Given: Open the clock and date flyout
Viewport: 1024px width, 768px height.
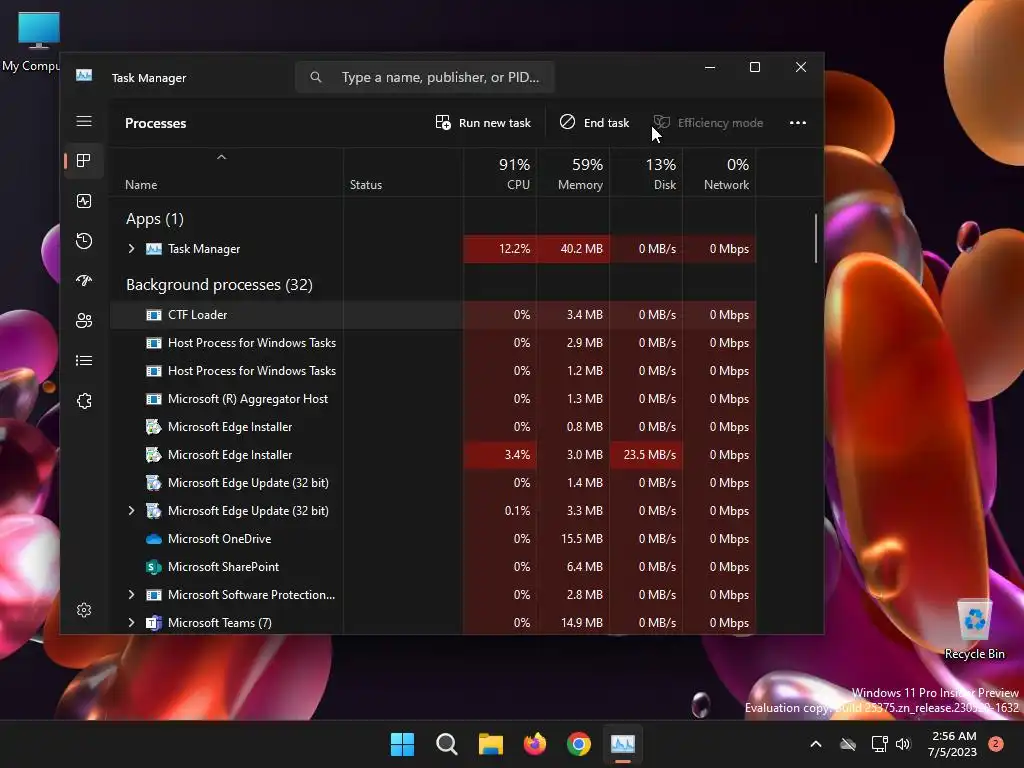Looking at the screenshot, I should point(953,744).
